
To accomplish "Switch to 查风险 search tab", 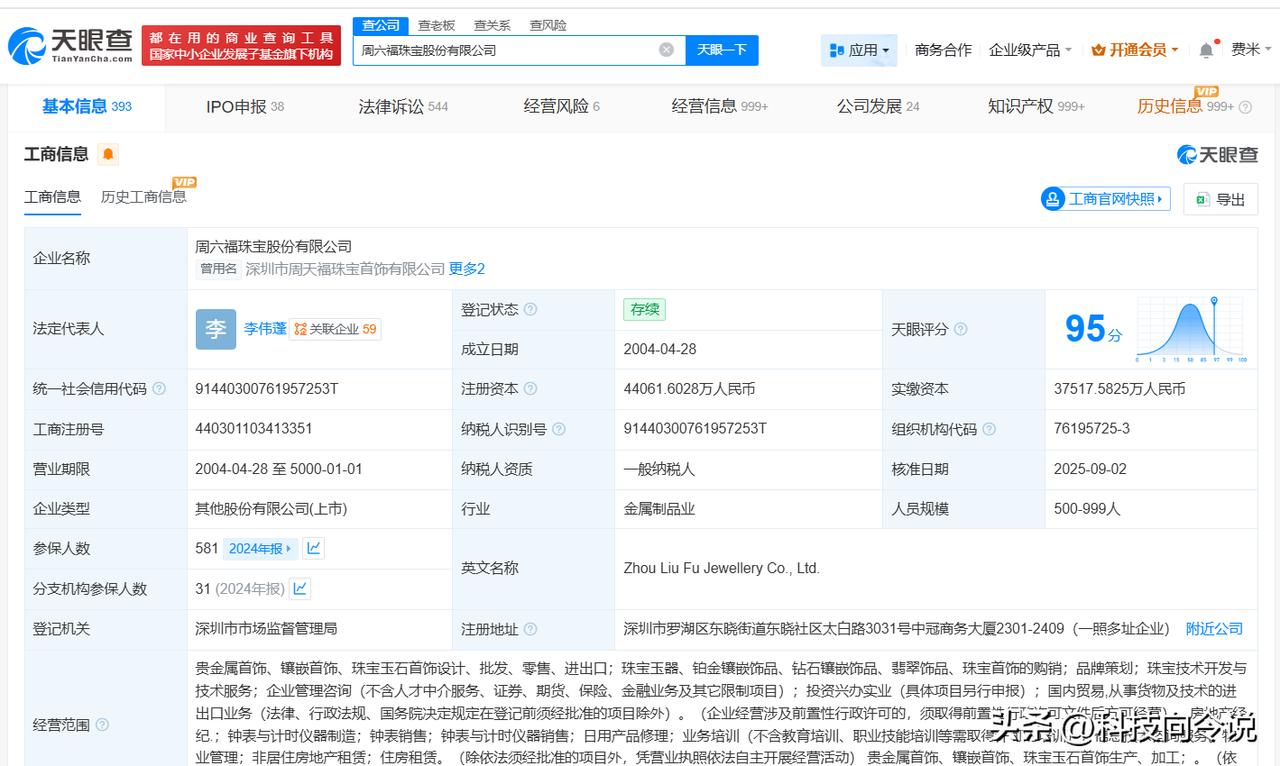I will (548, 25).
